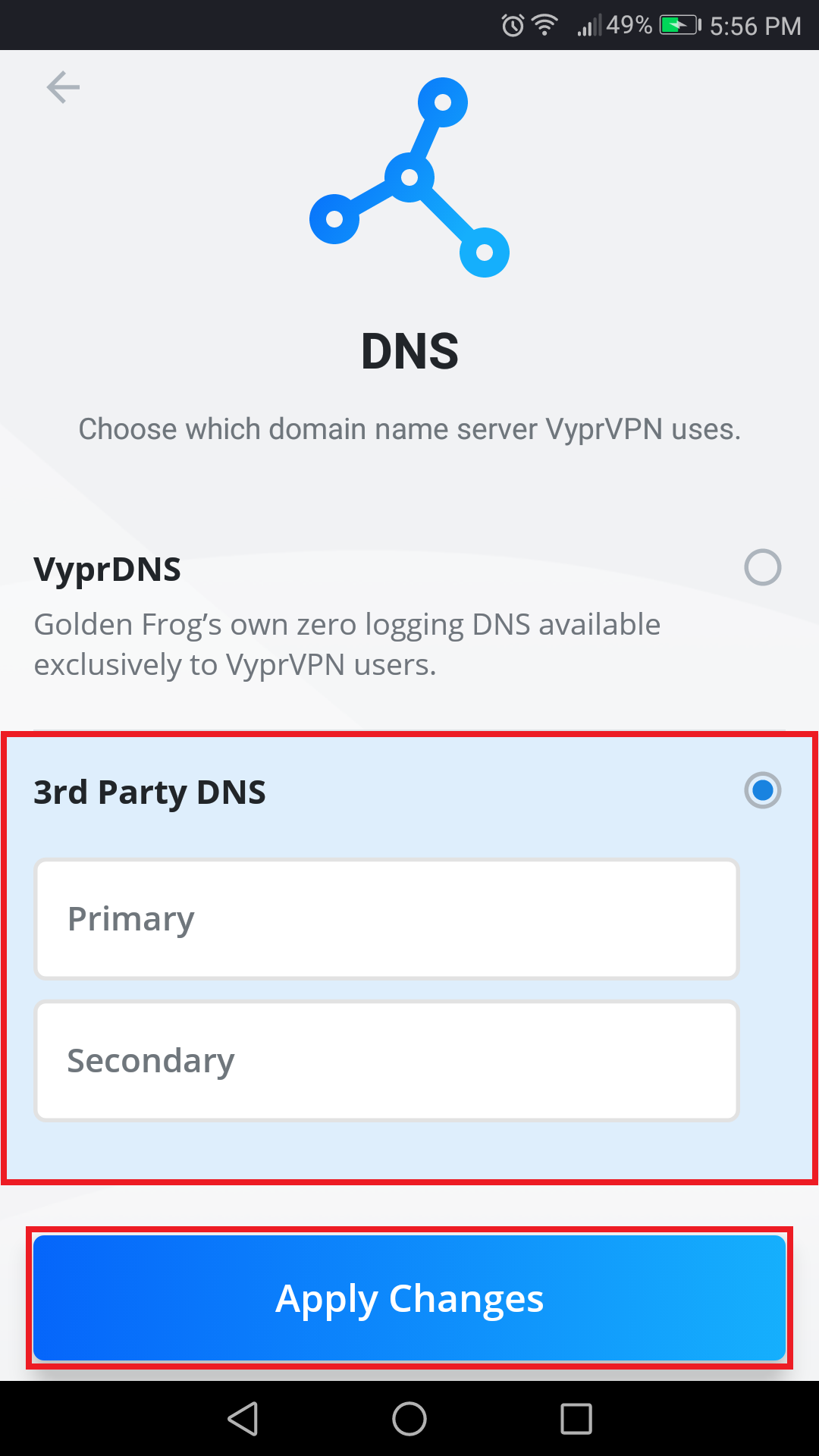Tap the 5:56 PM clock in status bar
The width and height of the screenshot is (819, 1456).
click(x=755, y=24)
